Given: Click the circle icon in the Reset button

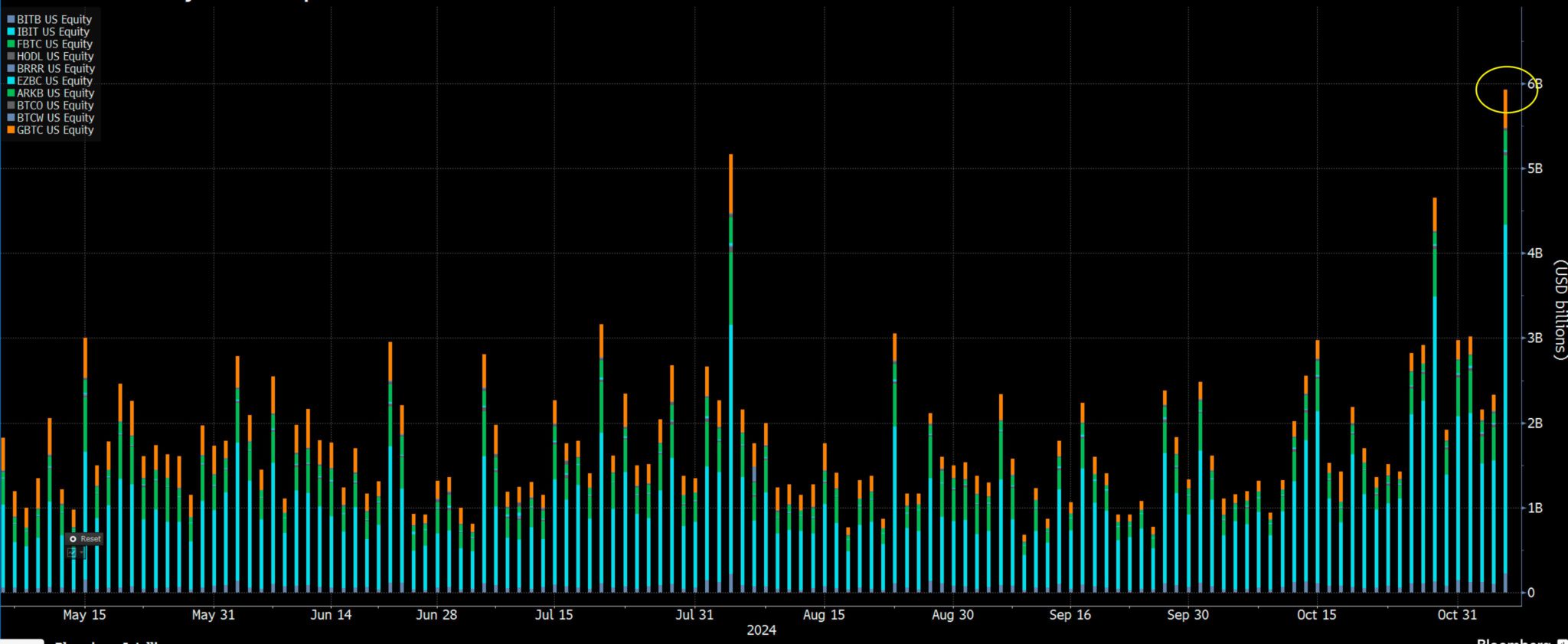Looking at the screenshot, I should [x=73, y=539].
